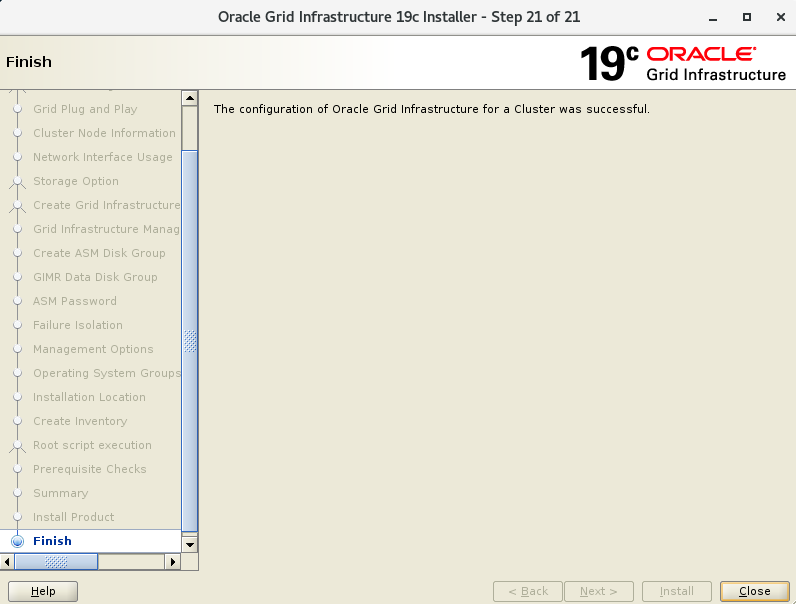Select the GIMR Data Disk Group step
Viewport: 796px width, 604px height.
[95, 277]
